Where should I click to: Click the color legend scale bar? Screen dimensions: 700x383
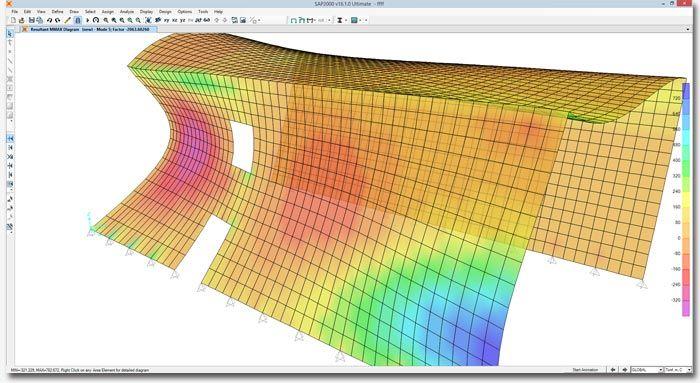click(686, 200)
